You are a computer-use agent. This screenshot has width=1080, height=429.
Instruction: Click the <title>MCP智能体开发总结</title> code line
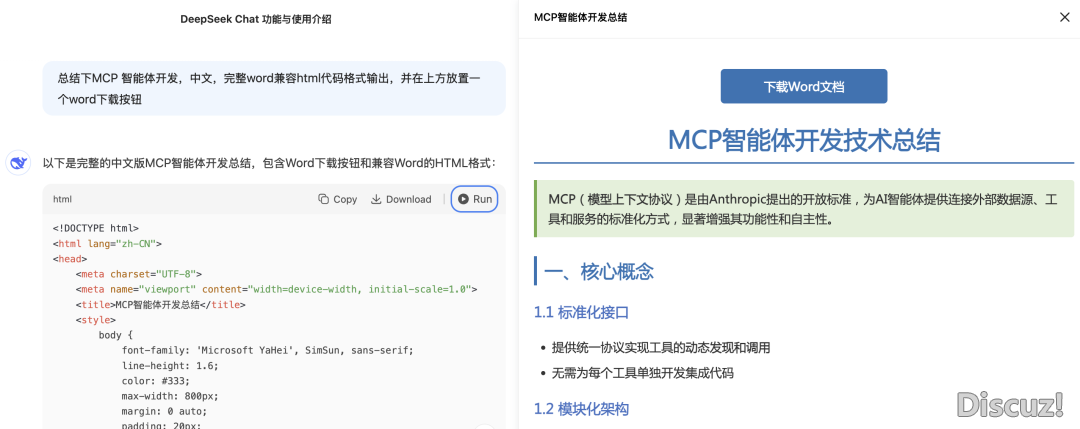click(160, 304)
